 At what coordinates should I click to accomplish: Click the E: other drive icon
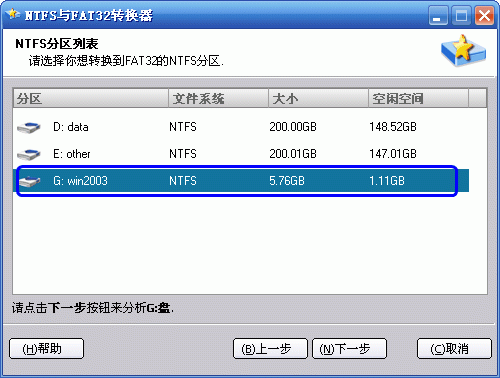pyautogui.click(x=29, y=154)
